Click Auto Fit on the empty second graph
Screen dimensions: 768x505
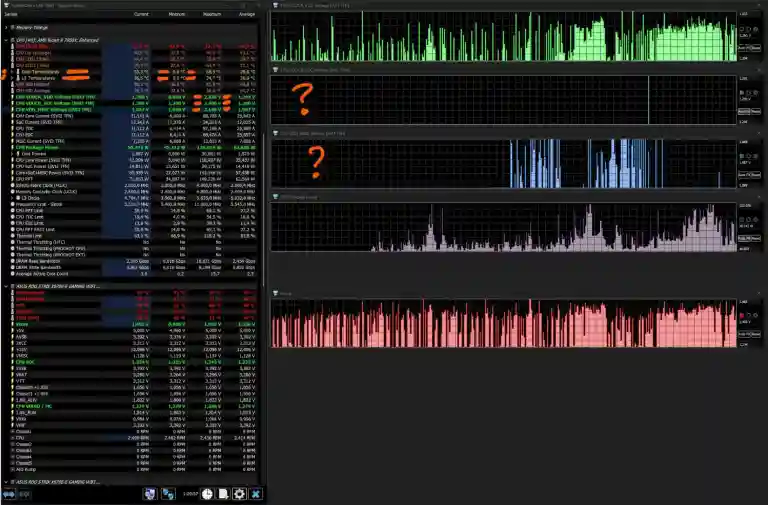point(743,112)
